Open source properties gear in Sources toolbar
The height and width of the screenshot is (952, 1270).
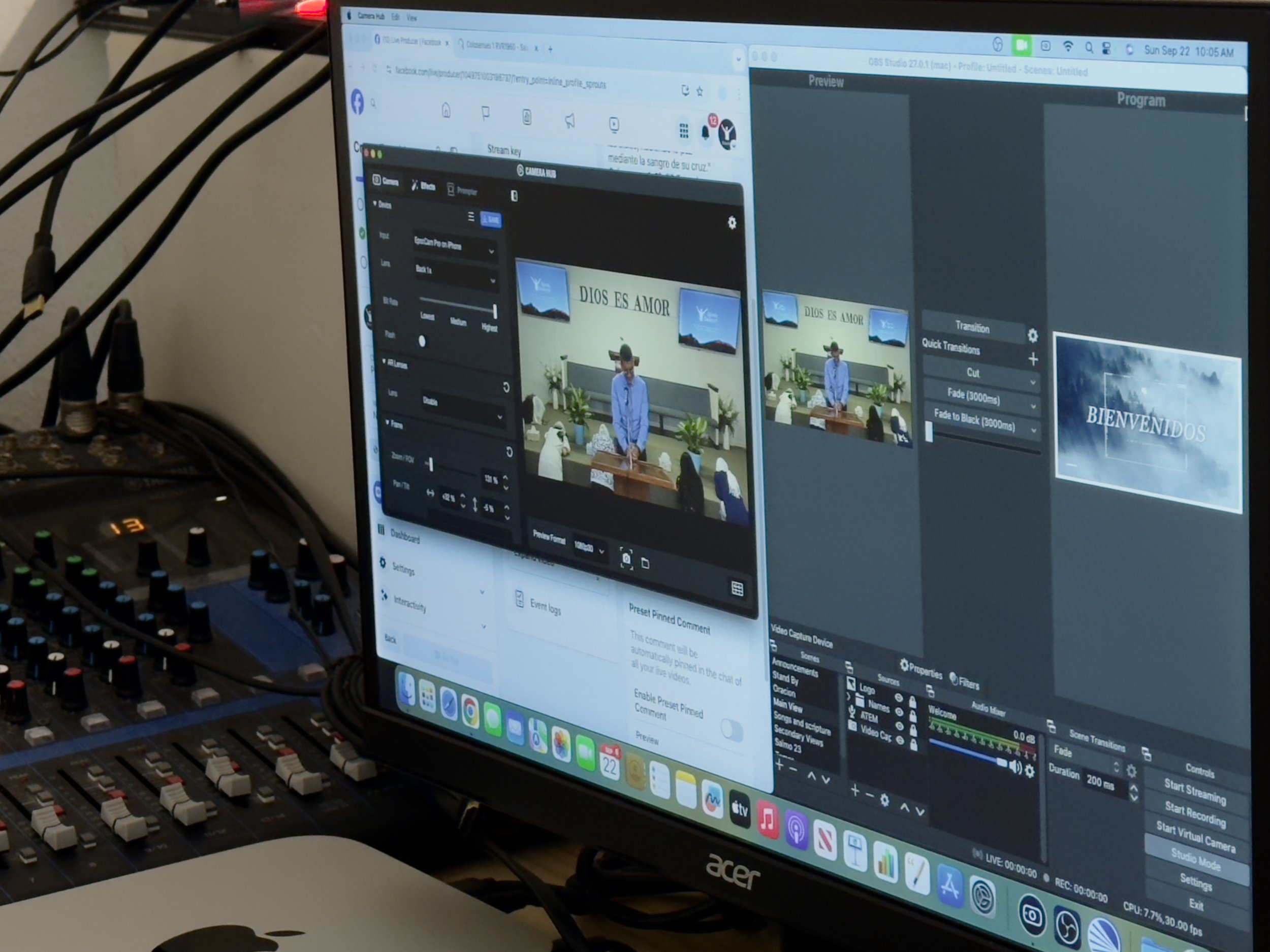click(x=885, y=800)
